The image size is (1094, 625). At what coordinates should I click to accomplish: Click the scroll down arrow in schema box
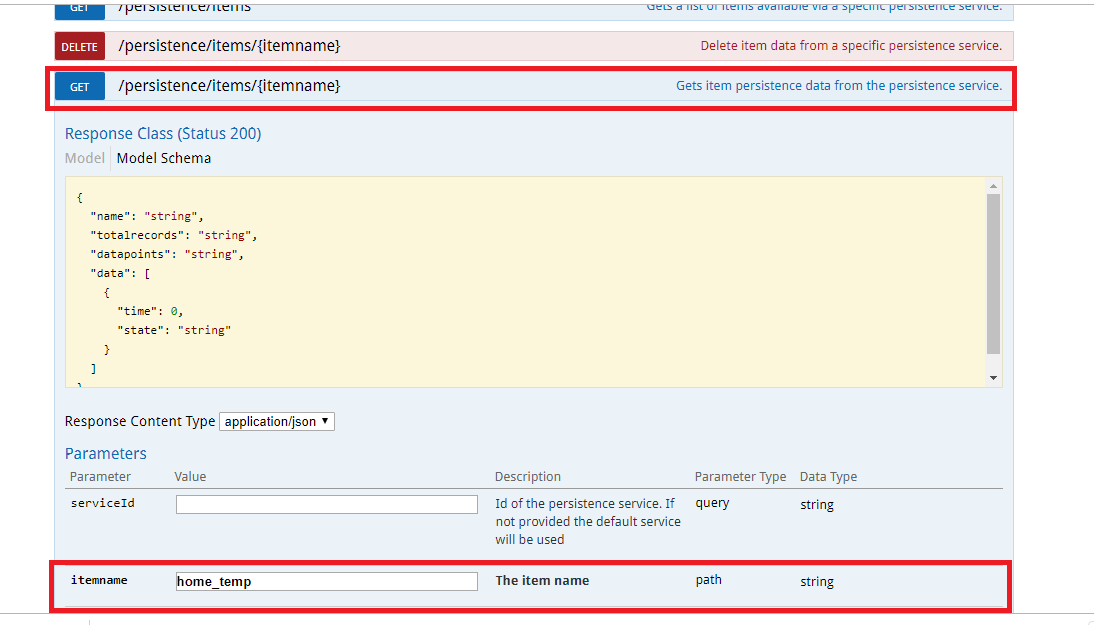[993, 378]
